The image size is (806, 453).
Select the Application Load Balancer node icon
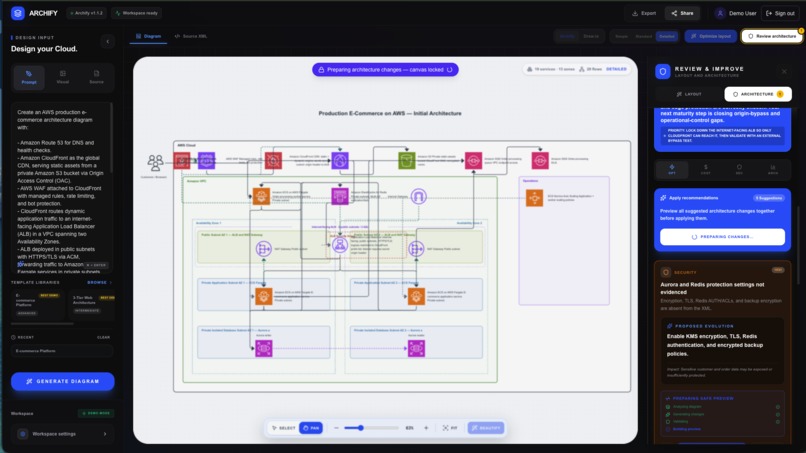coord(339,245)
